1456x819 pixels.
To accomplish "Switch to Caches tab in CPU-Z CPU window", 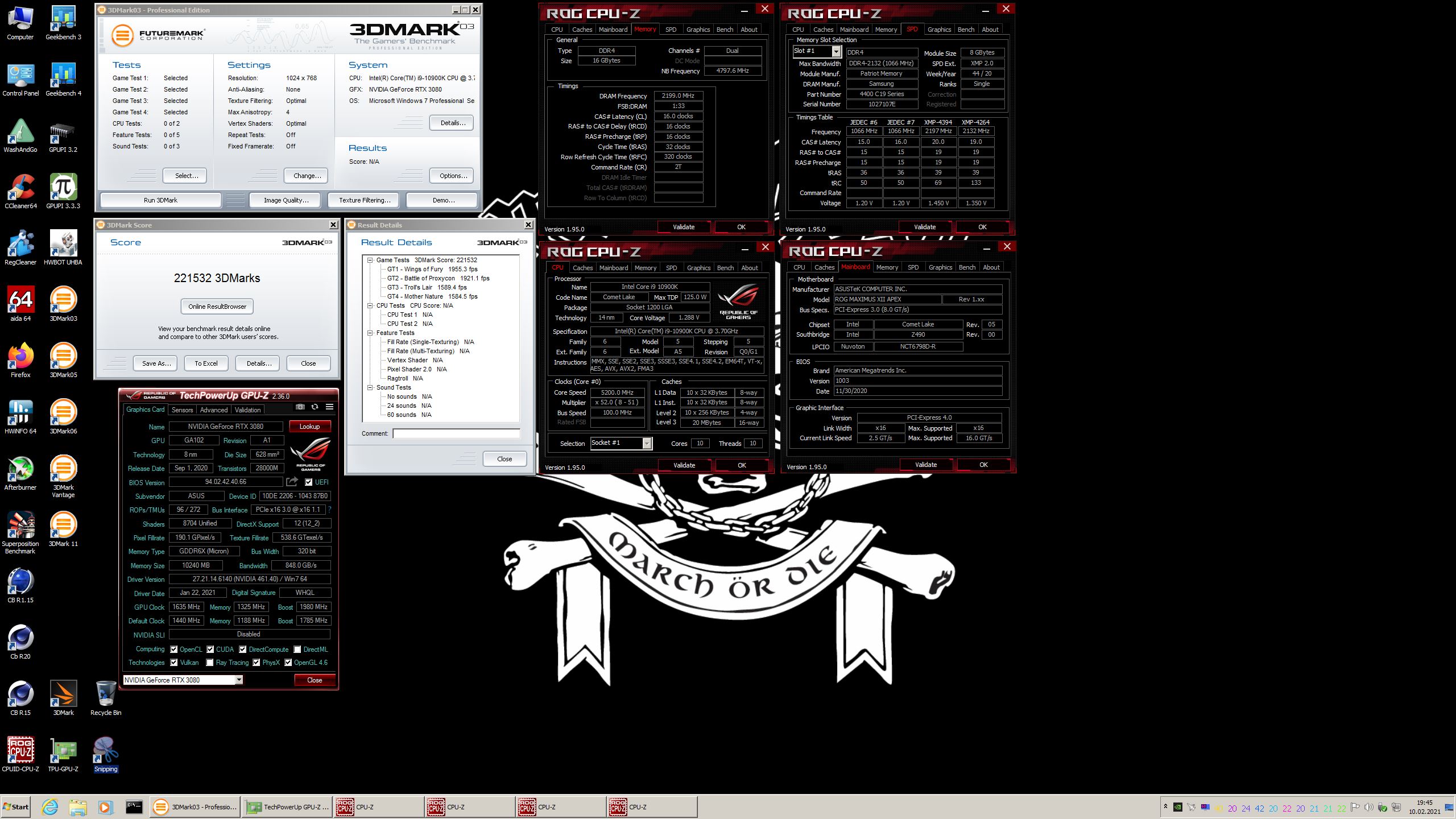I will click(x=582, y=268).
